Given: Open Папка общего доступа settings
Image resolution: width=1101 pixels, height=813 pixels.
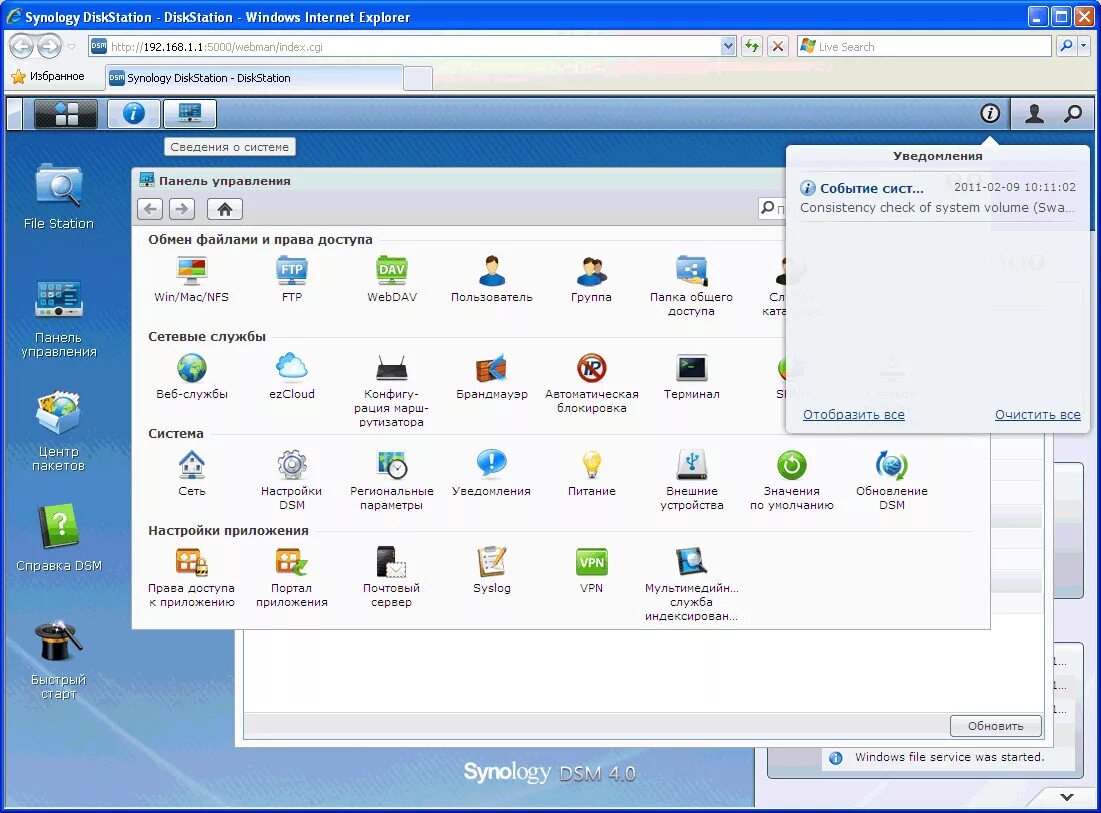Looking at the screenshot, I should pos(691,285).
